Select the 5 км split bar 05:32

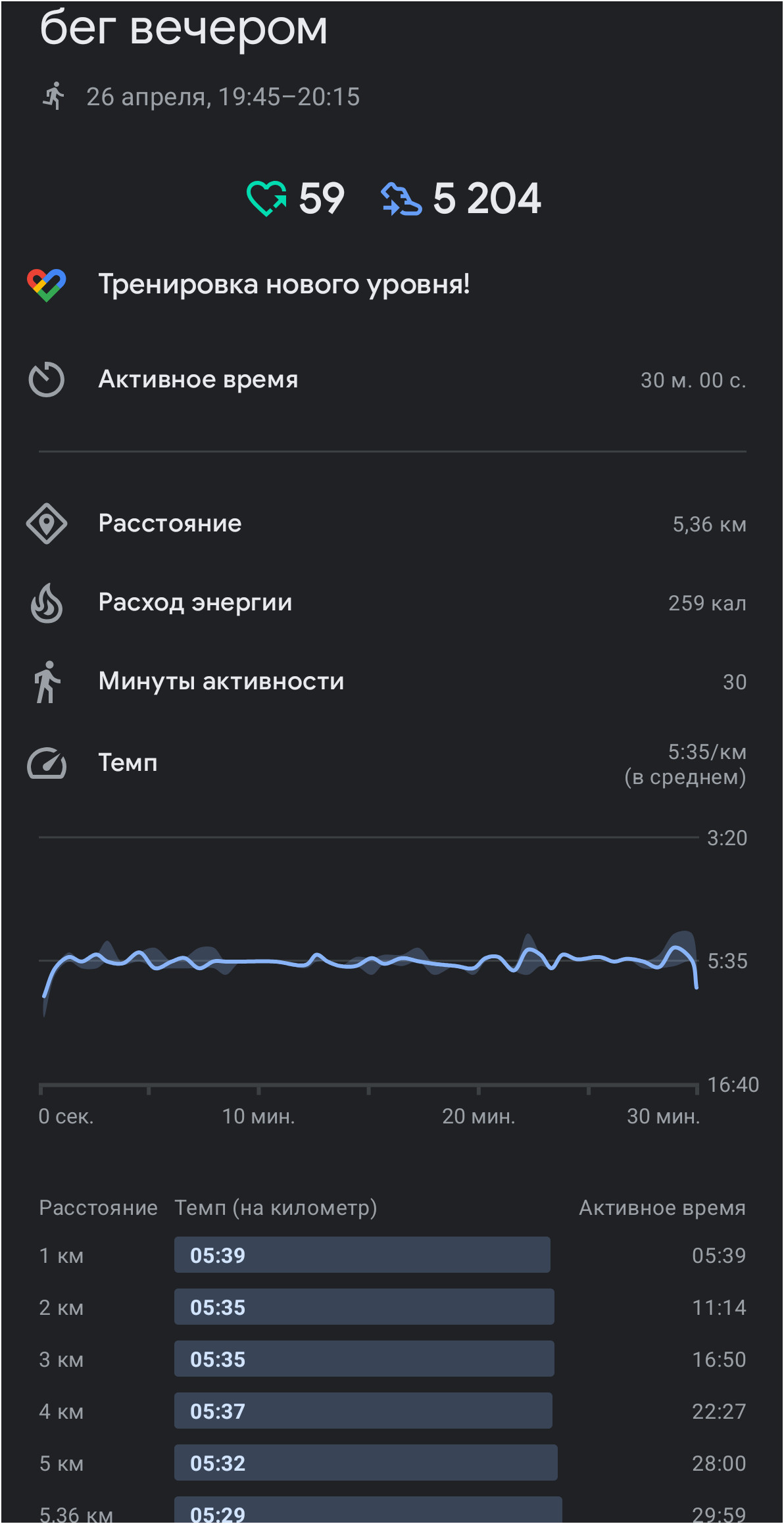tap(366, 1463)
